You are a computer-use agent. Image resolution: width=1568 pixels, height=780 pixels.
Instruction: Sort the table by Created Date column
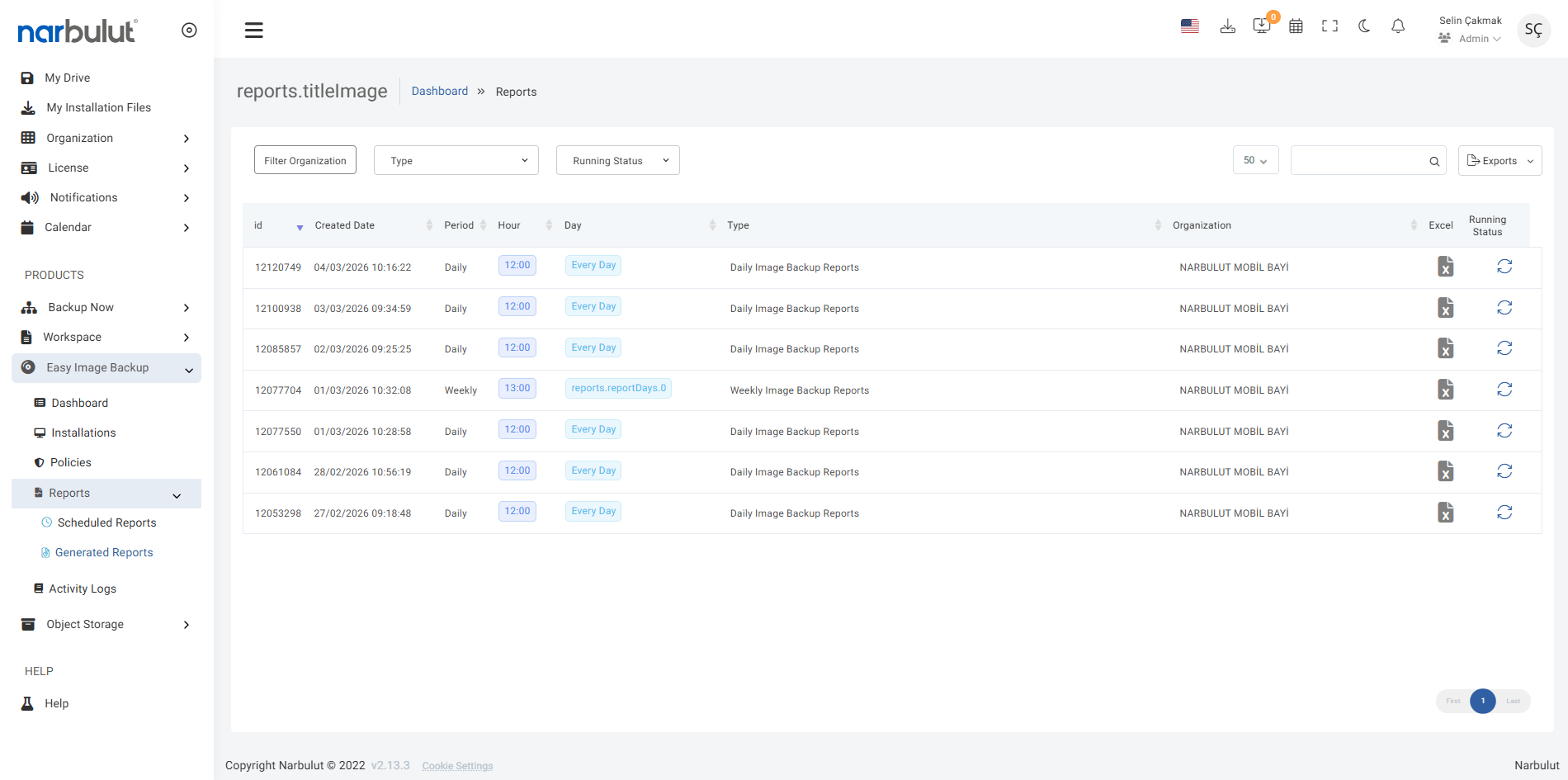click(x=345, y=225)
